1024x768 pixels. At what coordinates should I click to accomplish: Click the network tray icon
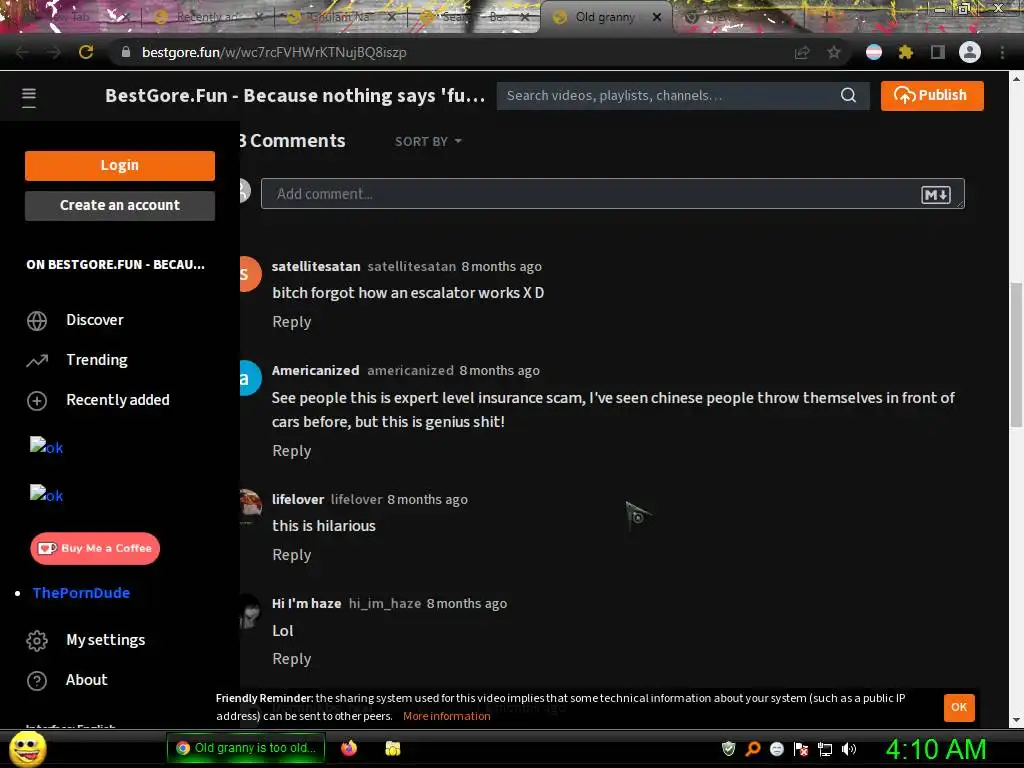click(825, 749)
